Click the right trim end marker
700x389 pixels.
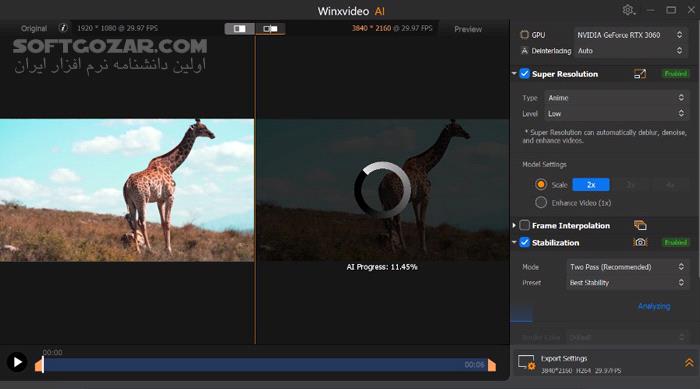click(492, 365)
